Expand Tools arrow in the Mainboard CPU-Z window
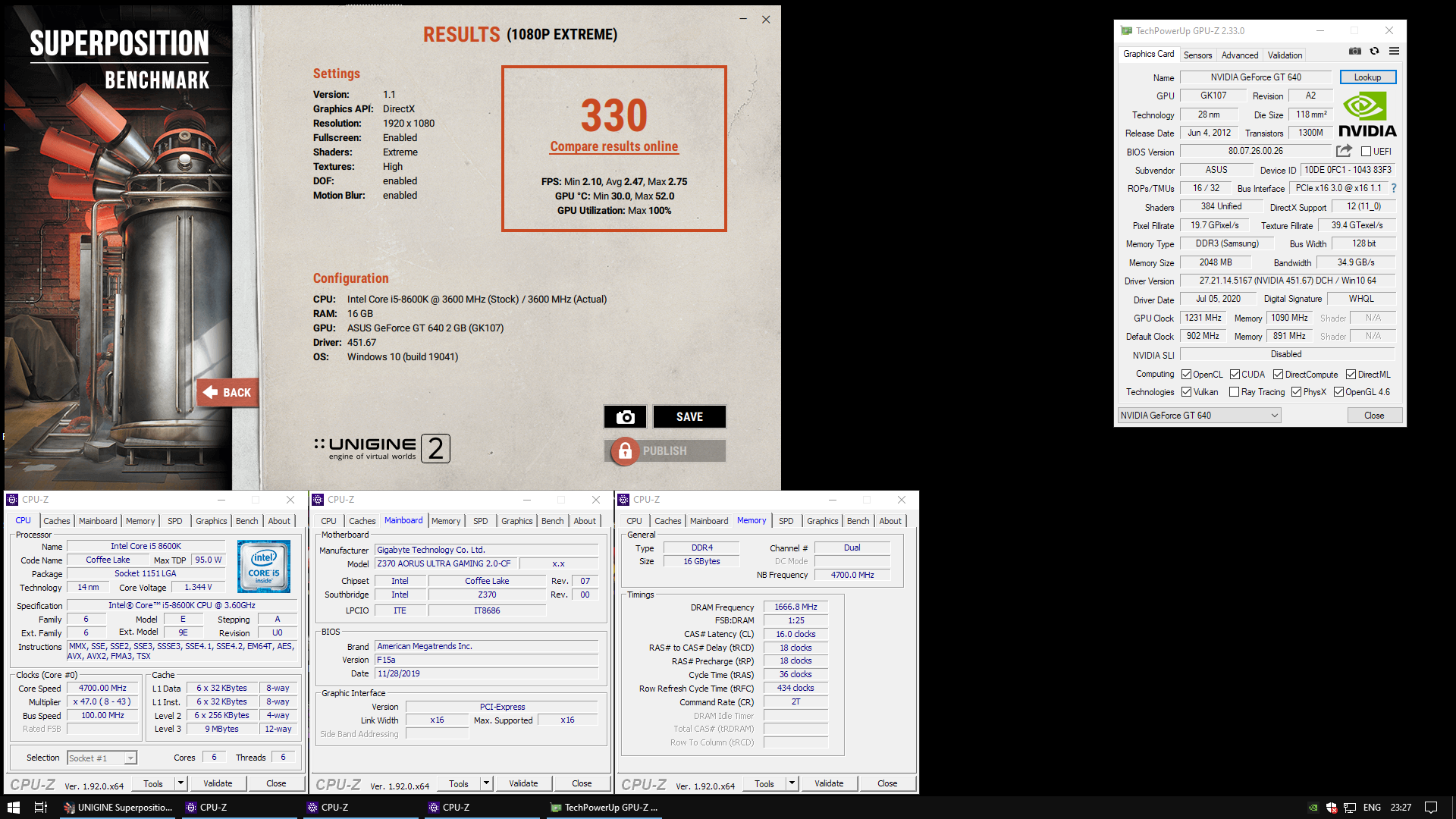 click(486, 783)
